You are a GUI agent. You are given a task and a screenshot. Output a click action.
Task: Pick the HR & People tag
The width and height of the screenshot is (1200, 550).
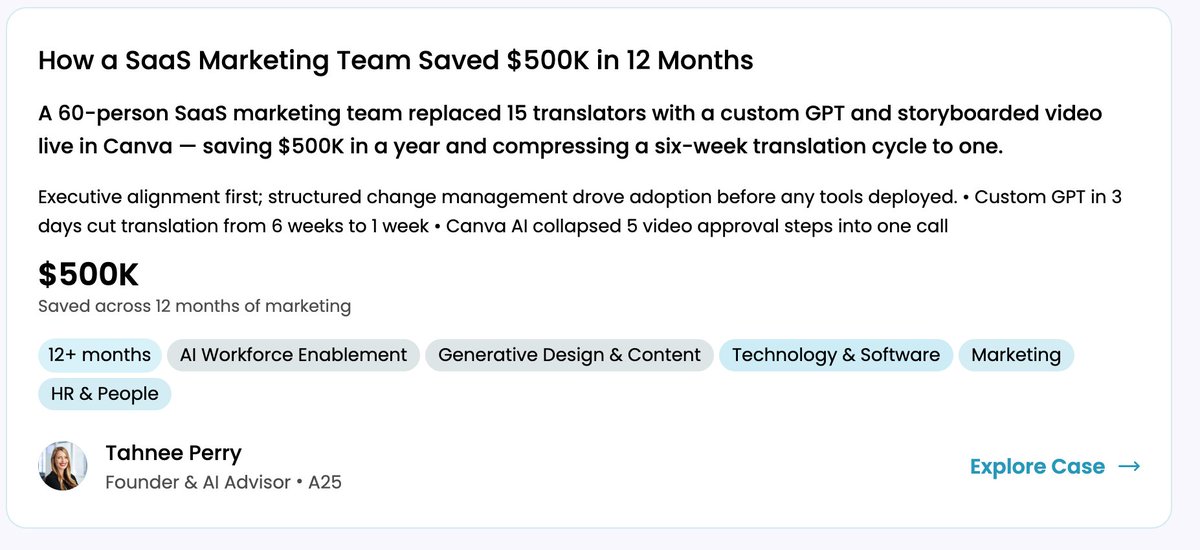[x=105, y=394]
